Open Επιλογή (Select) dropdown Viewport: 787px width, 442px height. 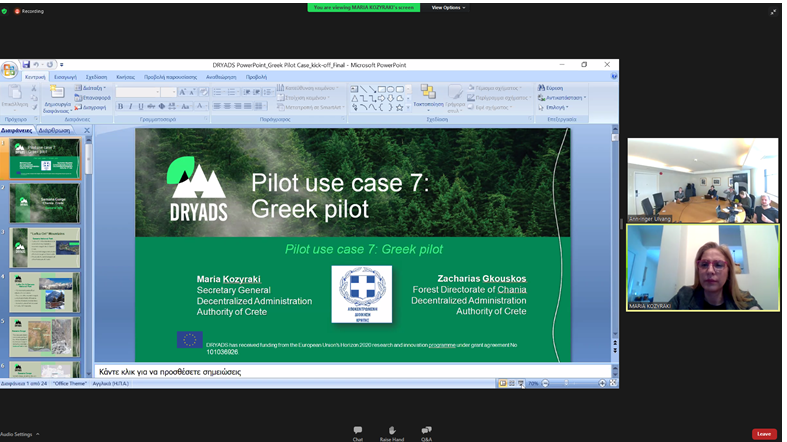coord(553,107)
